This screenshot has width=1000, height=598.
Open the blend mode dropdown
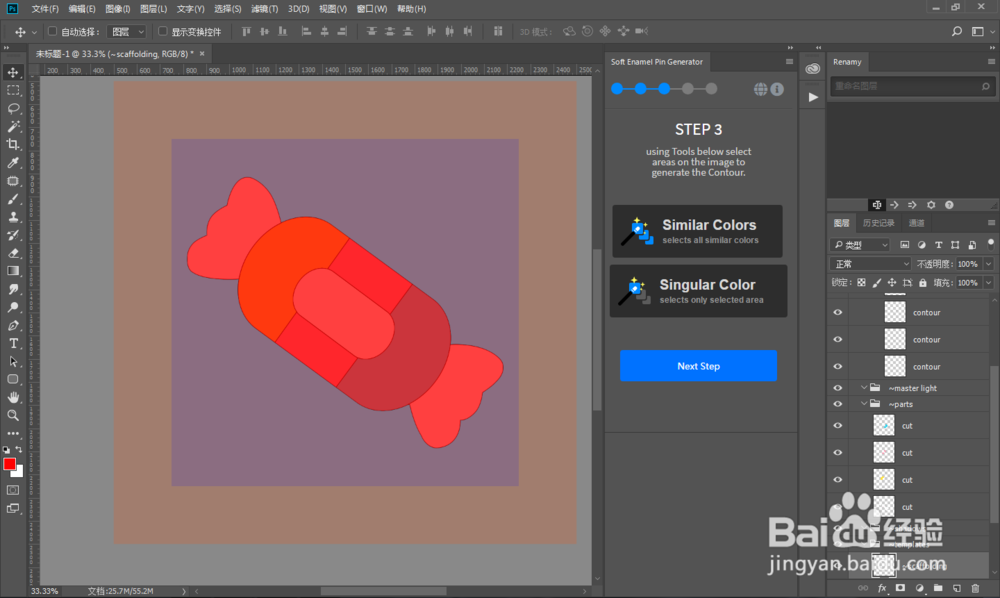(x=871, y=264)
